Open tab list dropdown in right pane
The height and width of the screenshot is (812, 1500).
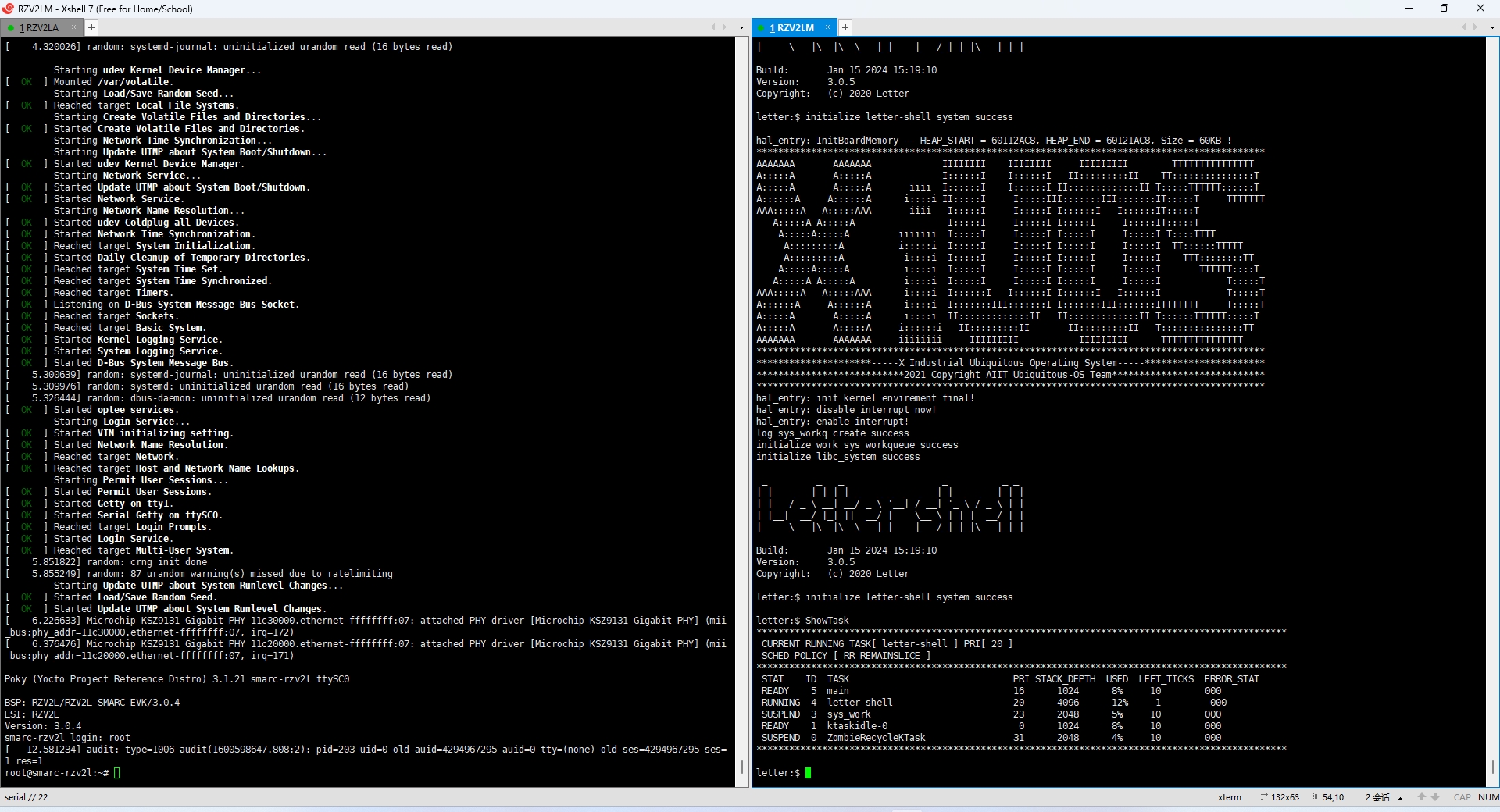coord(1492,27)
